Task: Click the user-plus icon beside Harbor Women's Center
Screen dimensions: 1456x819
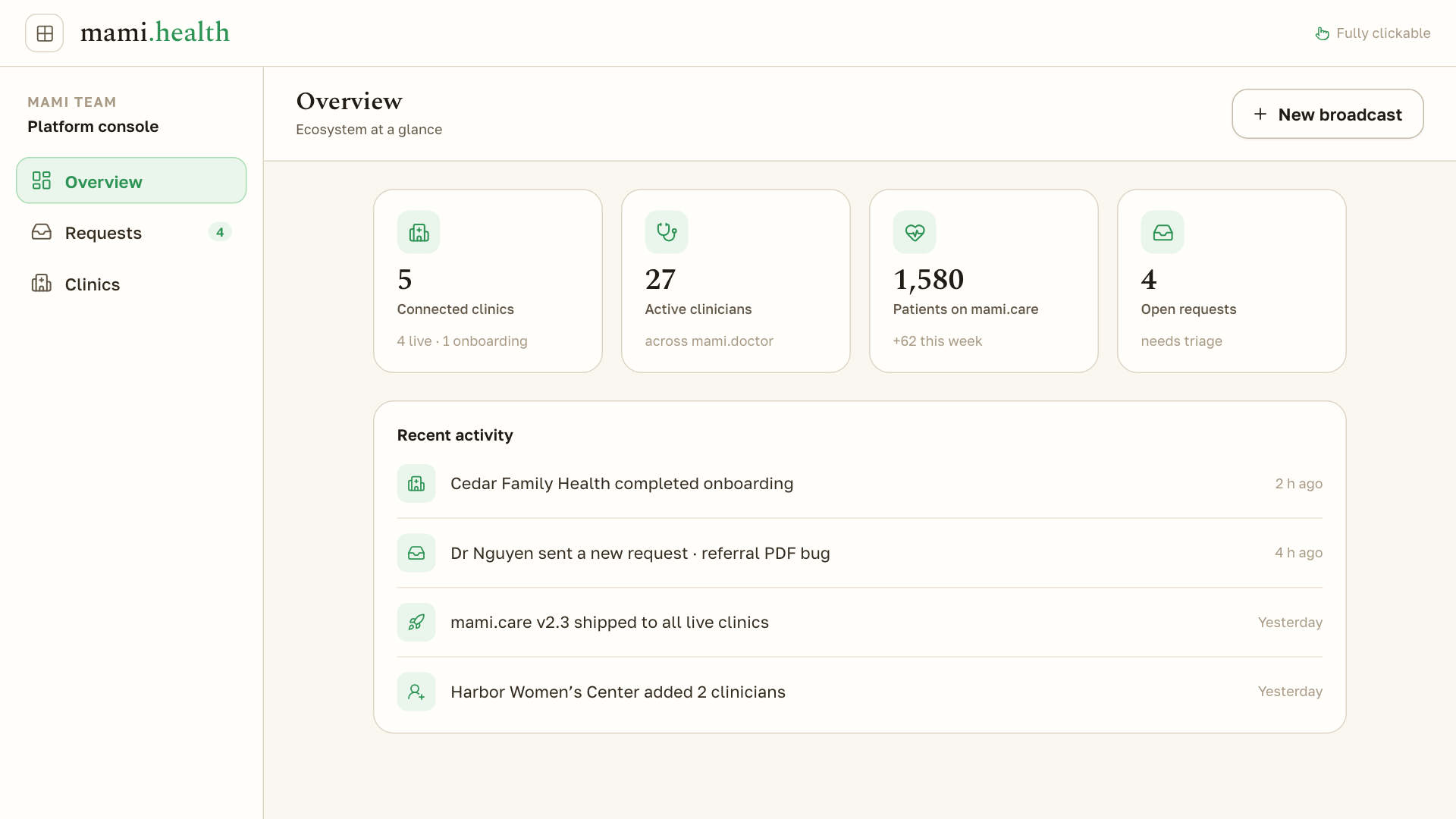Action: tap(416, 692)
